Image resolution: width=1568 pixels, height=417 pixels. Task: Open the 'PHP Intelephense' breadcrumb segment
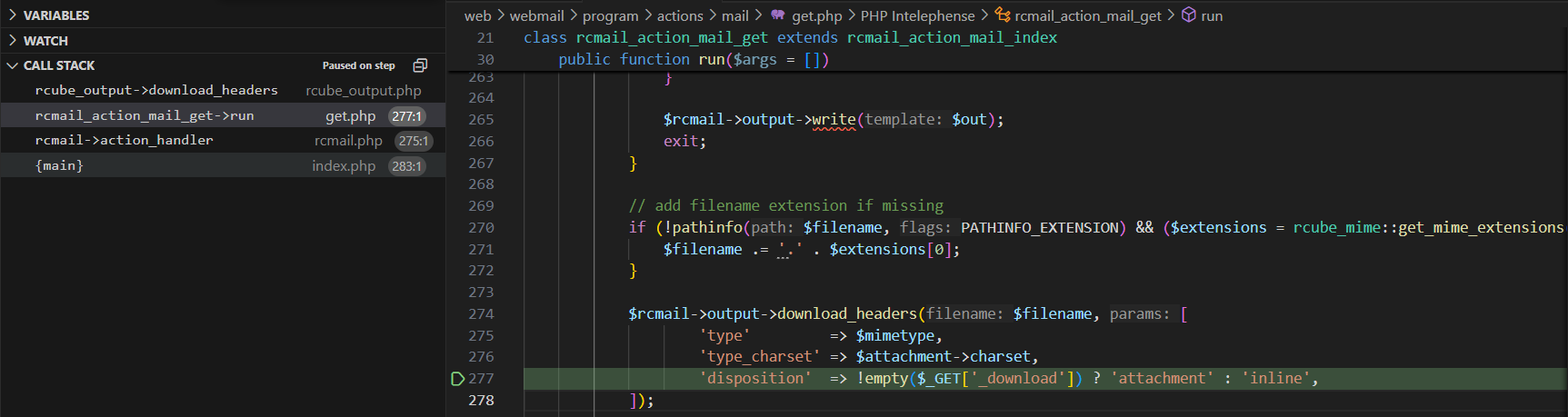917,15
